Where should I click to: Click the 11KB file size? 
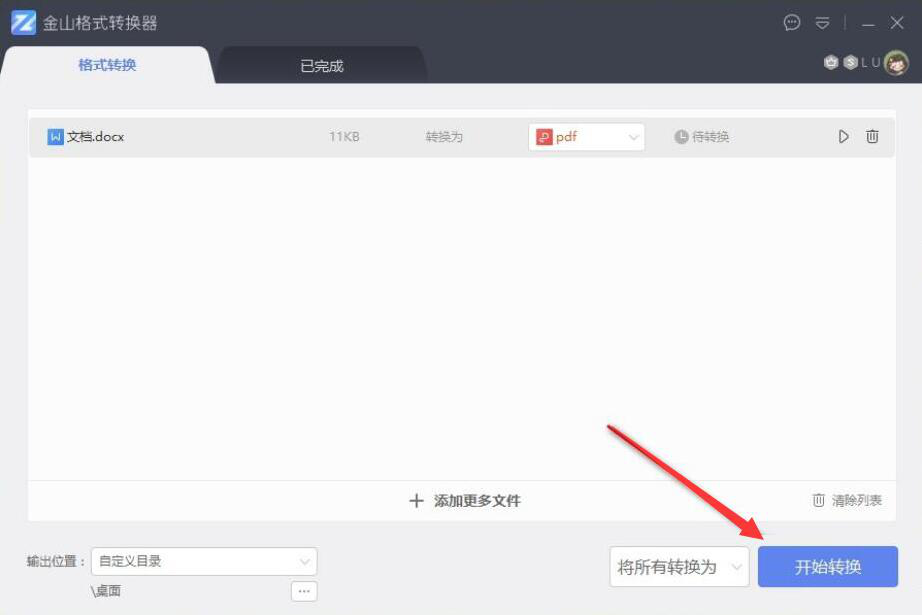pos(344,137)
